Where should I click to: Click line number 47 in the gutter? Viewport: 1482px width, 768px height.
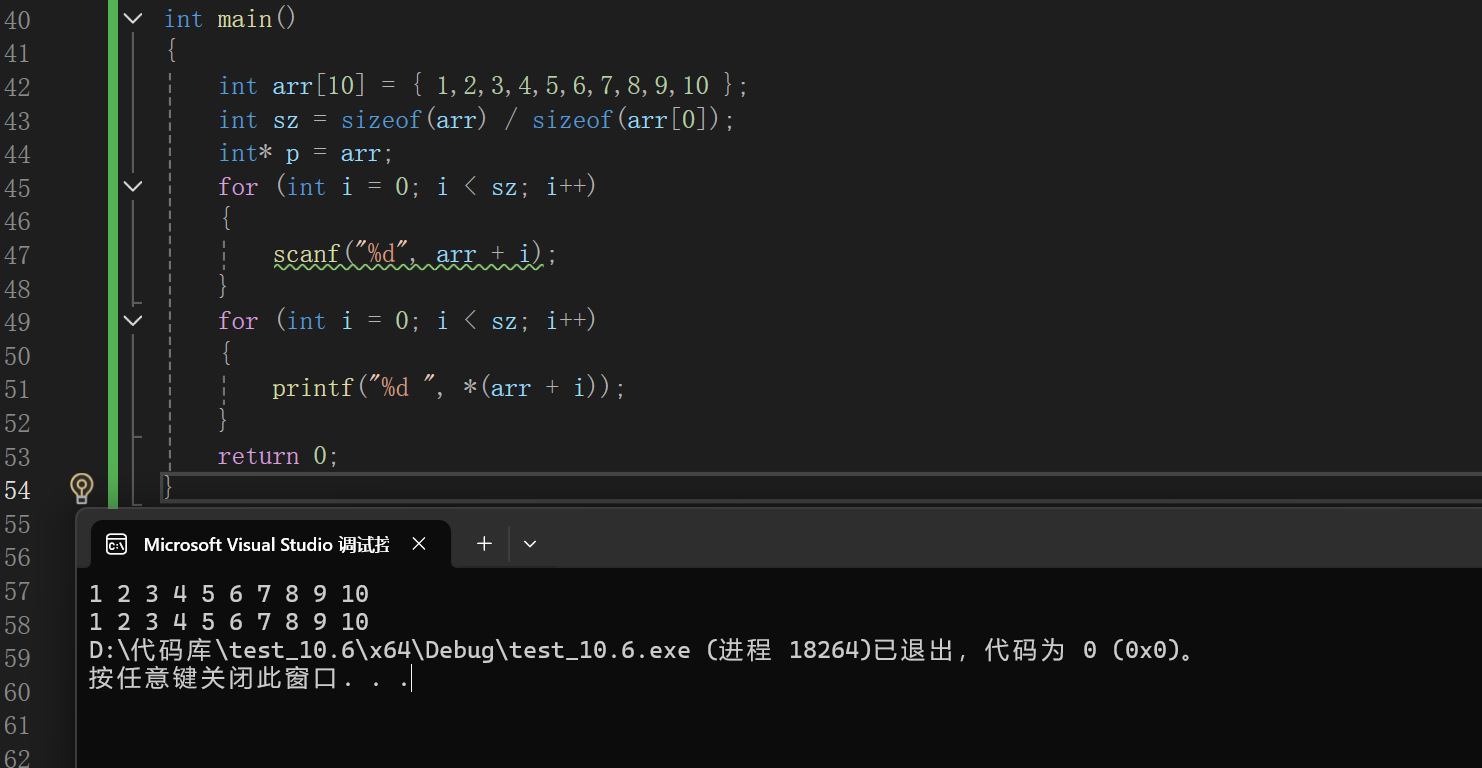pos(17,255)
